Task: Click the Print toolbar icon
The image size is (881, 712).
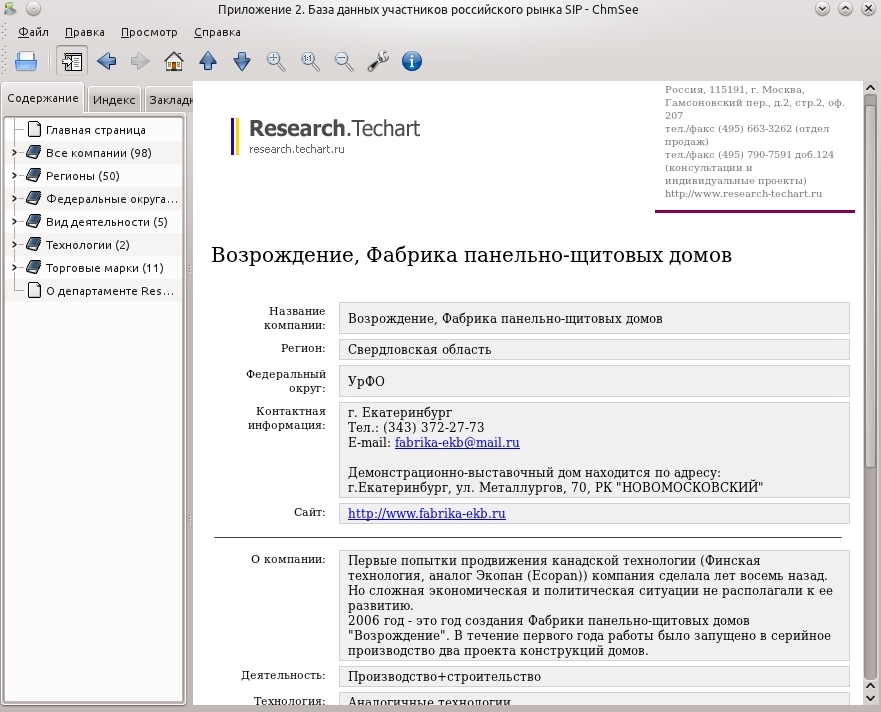Action: (x=26, y=61)
